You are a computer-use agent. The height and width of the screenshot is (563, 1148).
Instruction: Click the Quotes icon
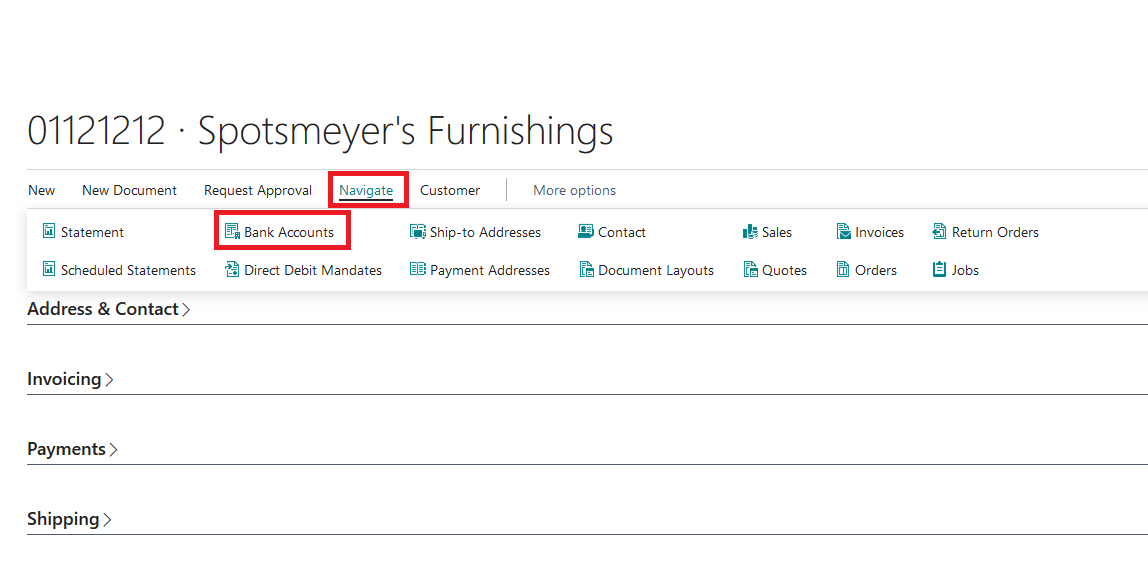coord(750,270)
